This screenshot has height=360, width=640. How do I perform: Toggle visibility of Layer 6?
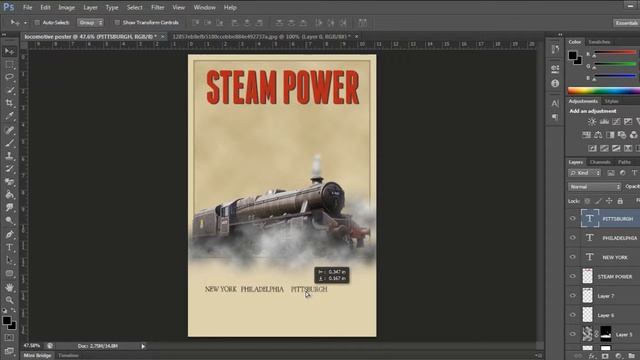pos(572,315)
